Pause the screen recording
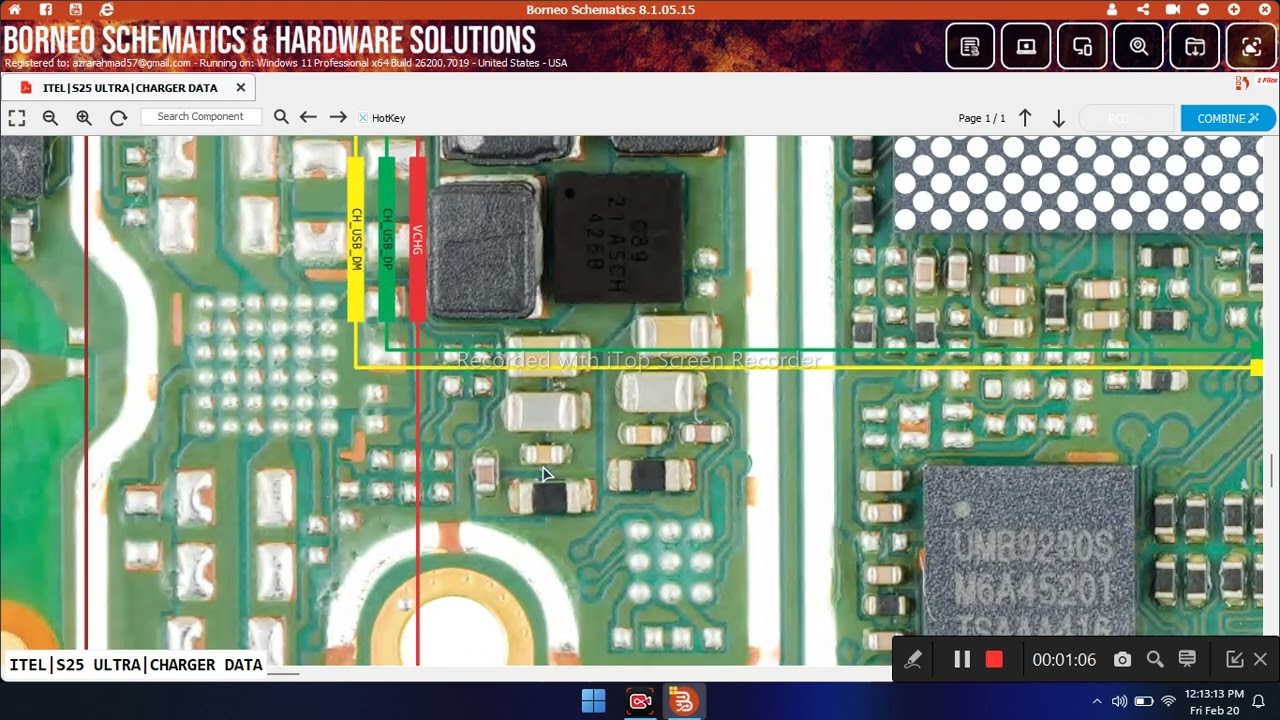This screenshot has width=1280, height=720. click(962, 659)
